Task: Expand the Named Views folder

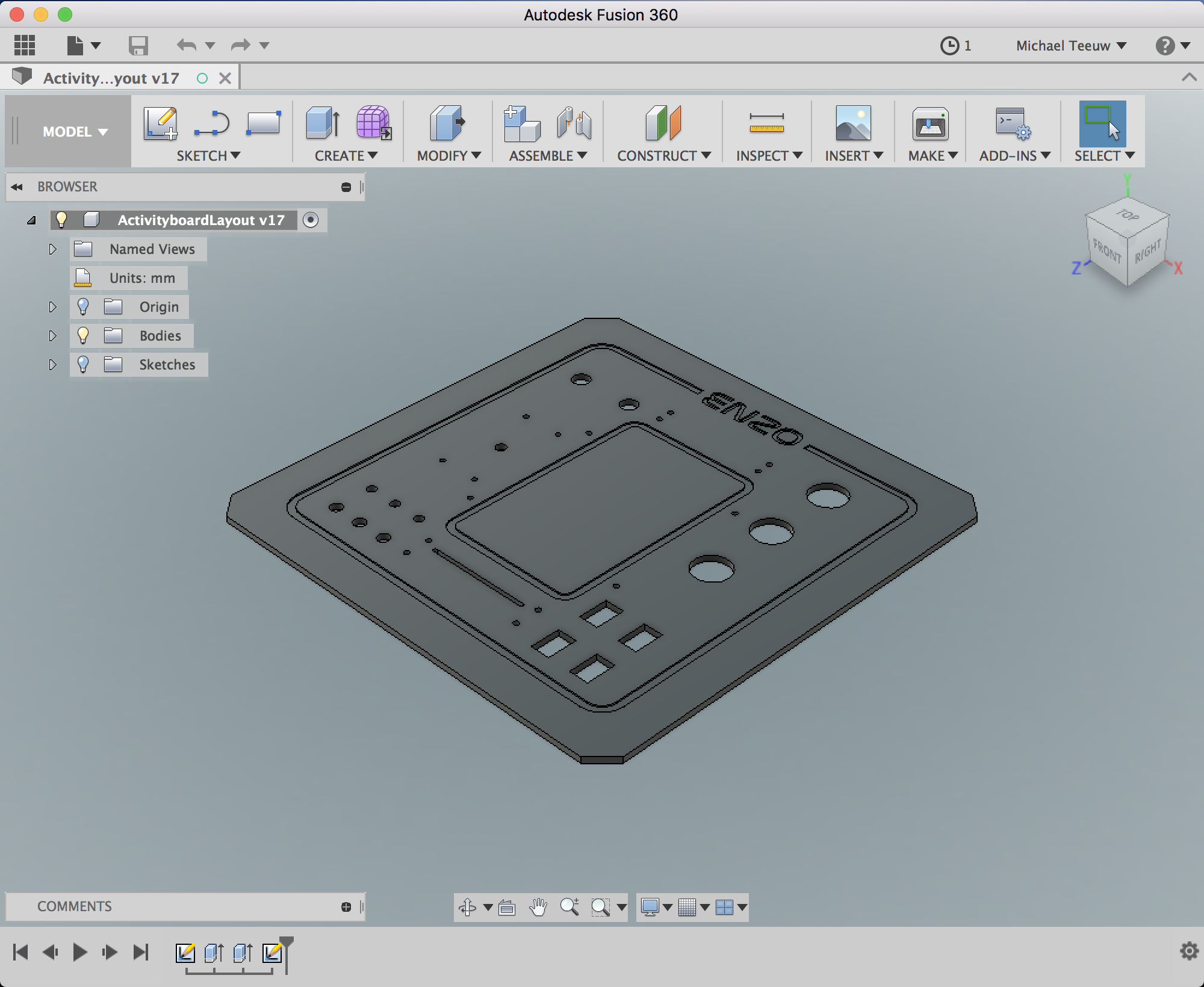Action: click(52, 249)
